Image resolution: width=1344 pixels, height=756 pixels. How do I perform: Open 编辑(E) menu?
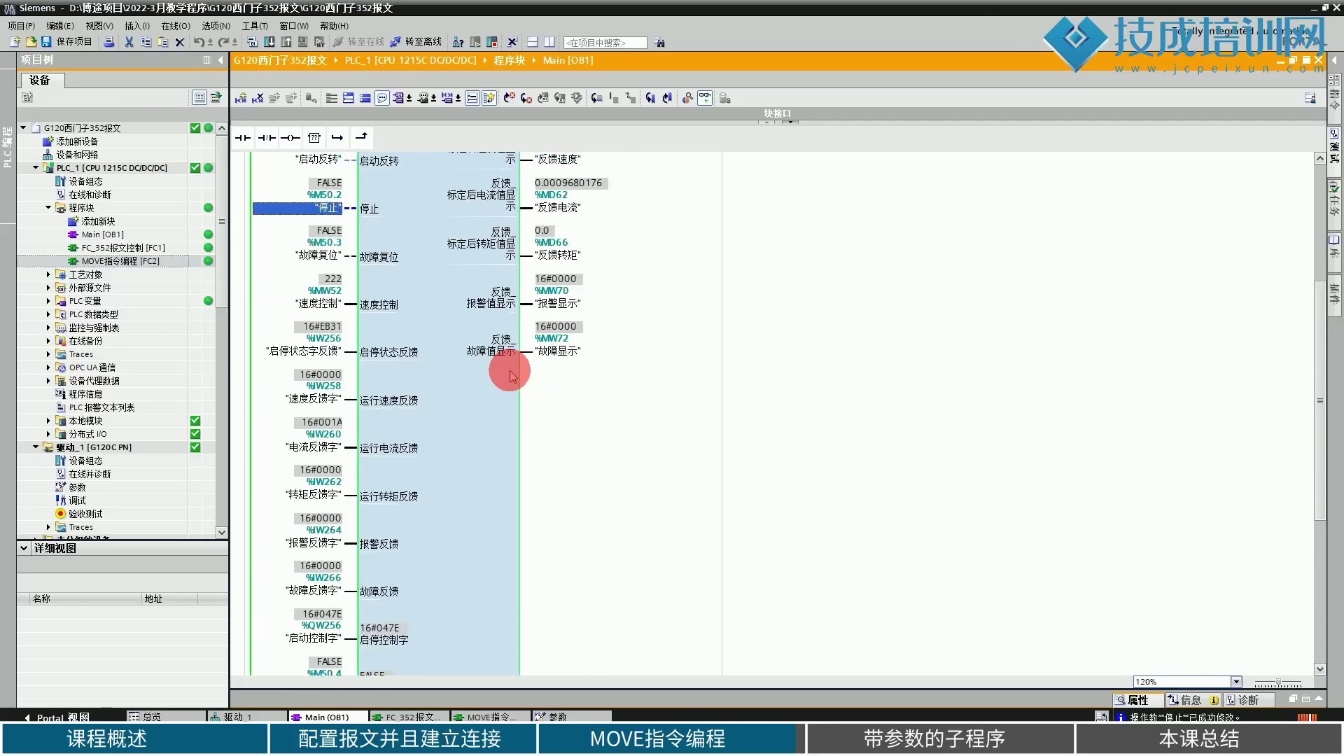[60, 25]
